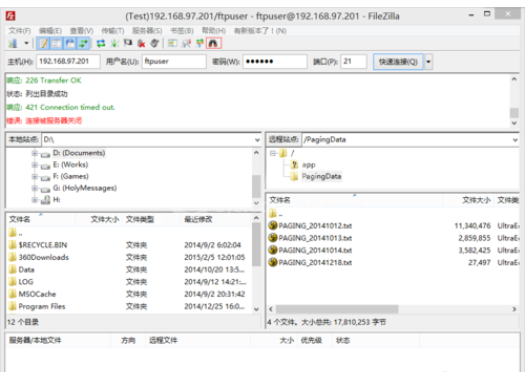Open the local site path dropdown
The width and height of the screenshot is (527, 372).
(x=257, y=140)
